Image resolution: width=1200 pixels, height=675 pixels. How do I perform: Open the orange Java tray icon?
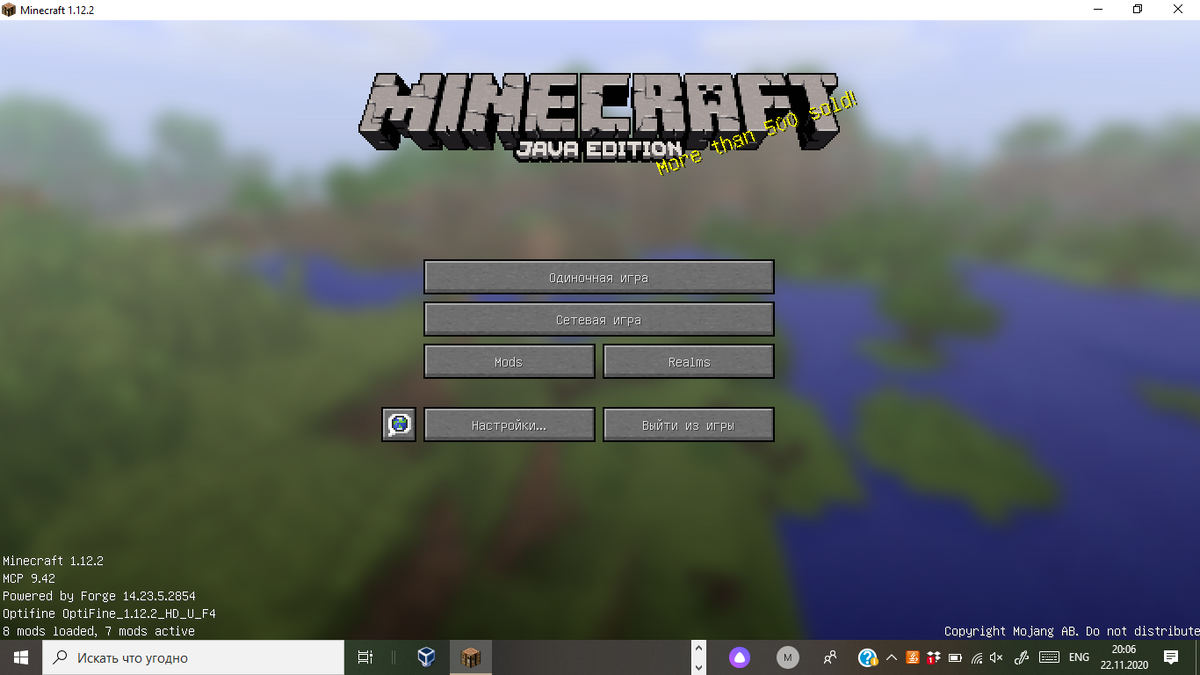pos(912,658)
